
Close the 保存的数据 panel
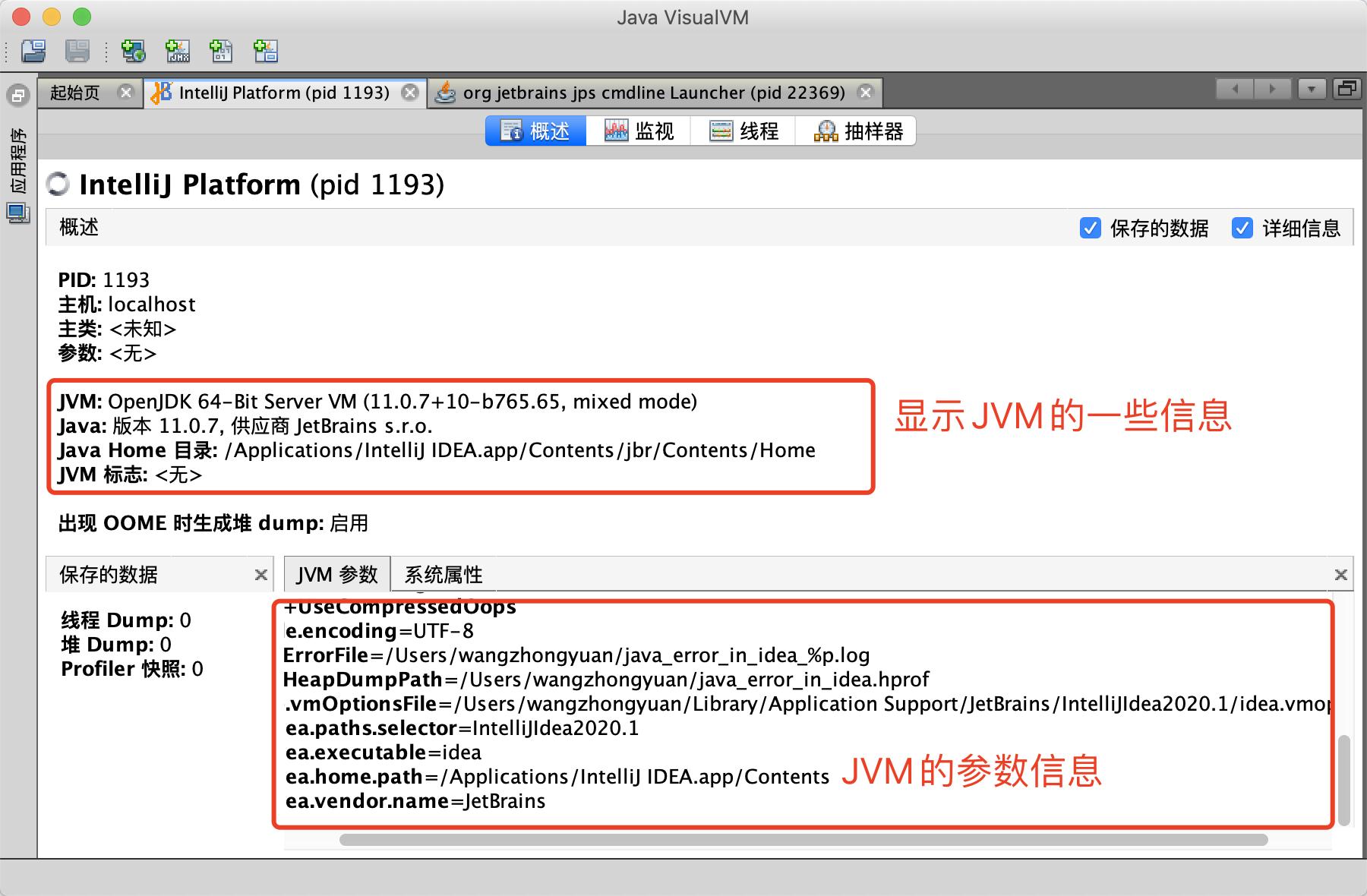[261, 575]
